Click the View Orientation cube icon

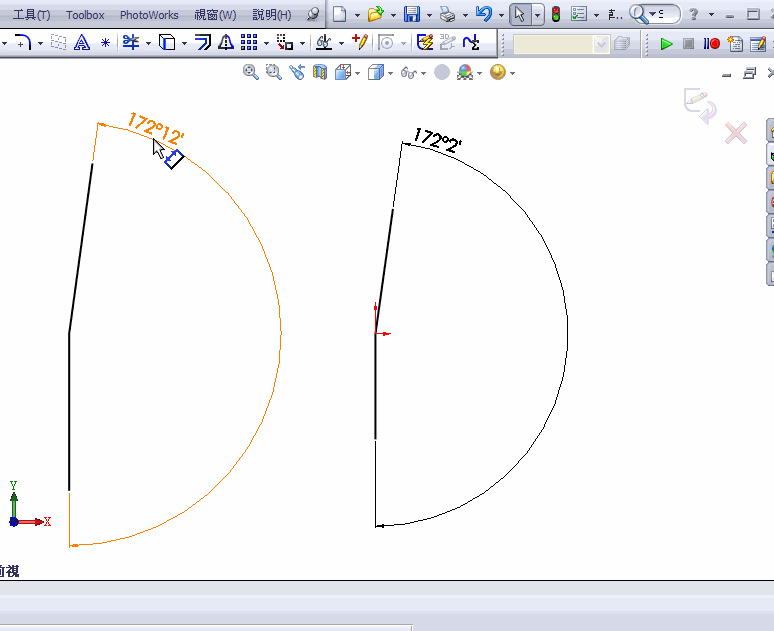[x=343, y=73]
